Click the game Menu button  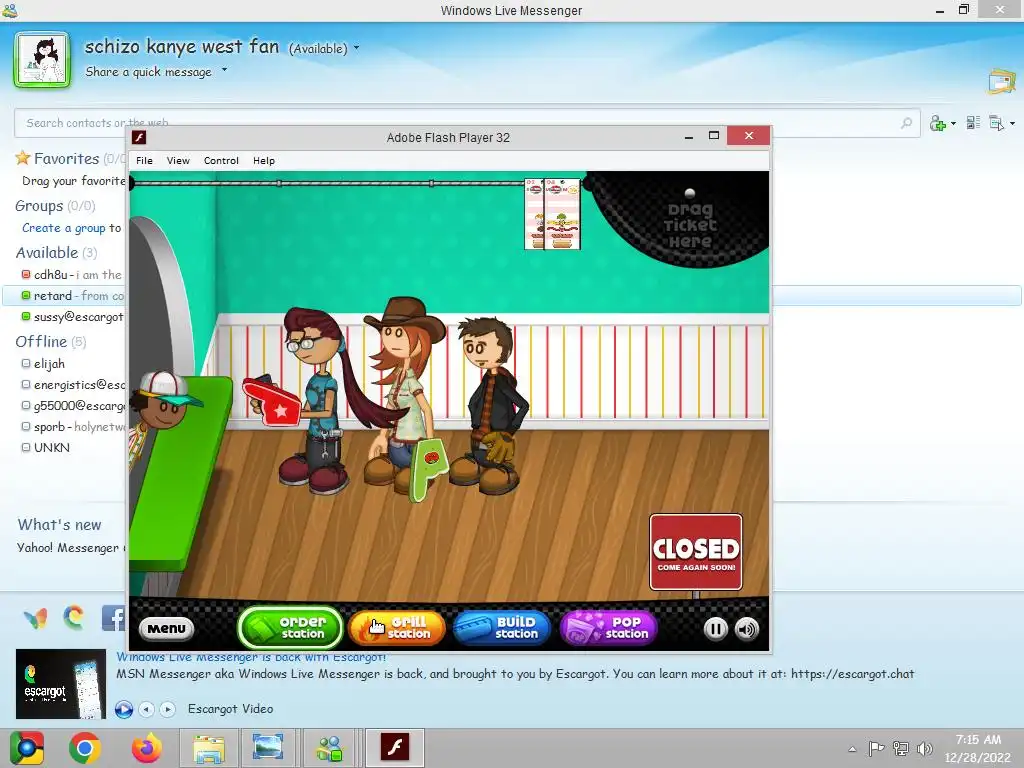coord(167,628)
